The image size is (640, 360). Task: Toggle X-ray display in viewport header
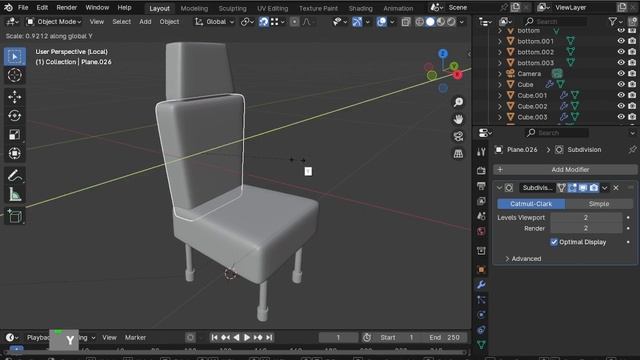tap(406, 22)
